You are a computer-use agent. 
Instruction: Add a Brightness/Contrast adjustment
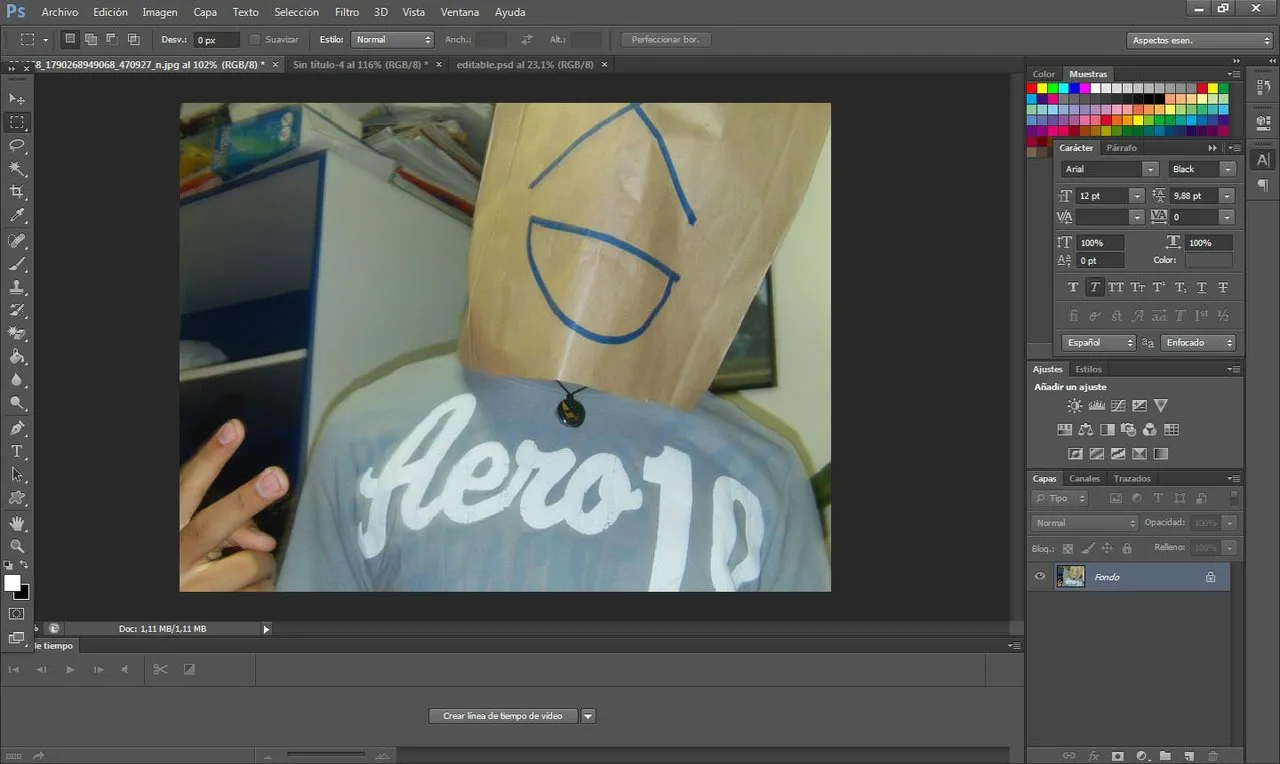[1074, 406]
